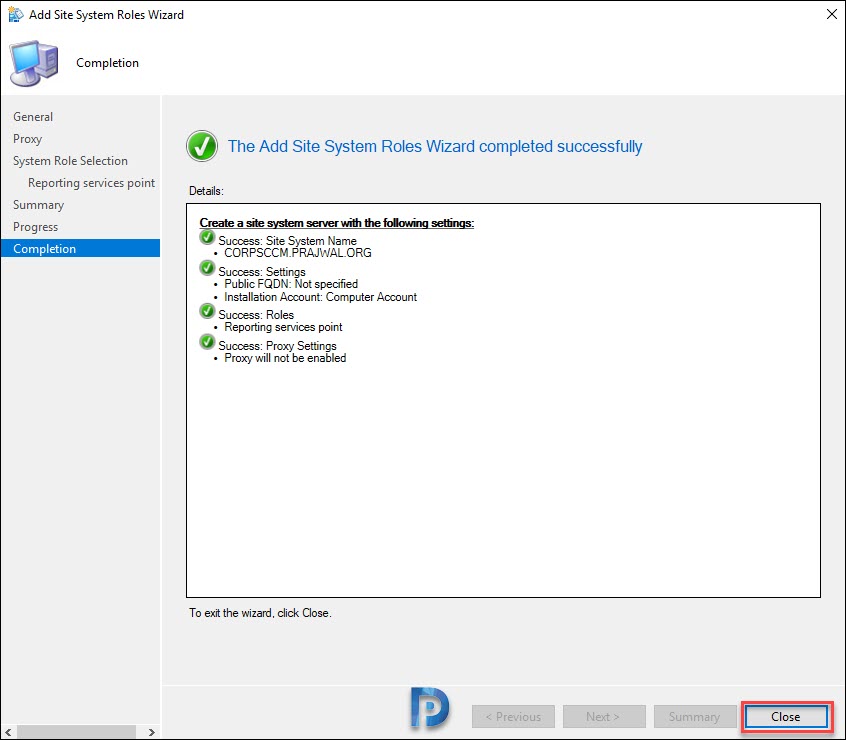Image resolution: width=846 pixels, height=740 pixels.
Task: Click the disabled Next button
Action: point(603,716)
